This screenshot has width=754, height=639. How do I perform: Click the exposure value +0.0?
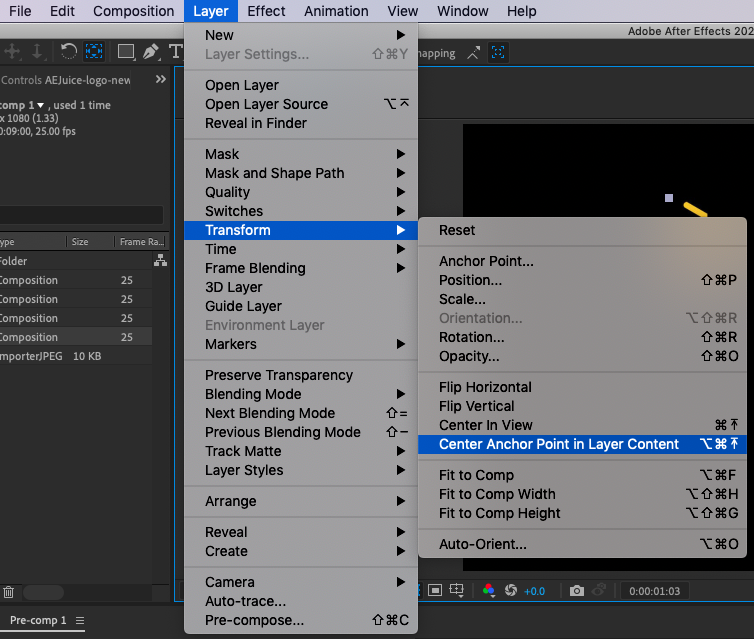point(535,591)
